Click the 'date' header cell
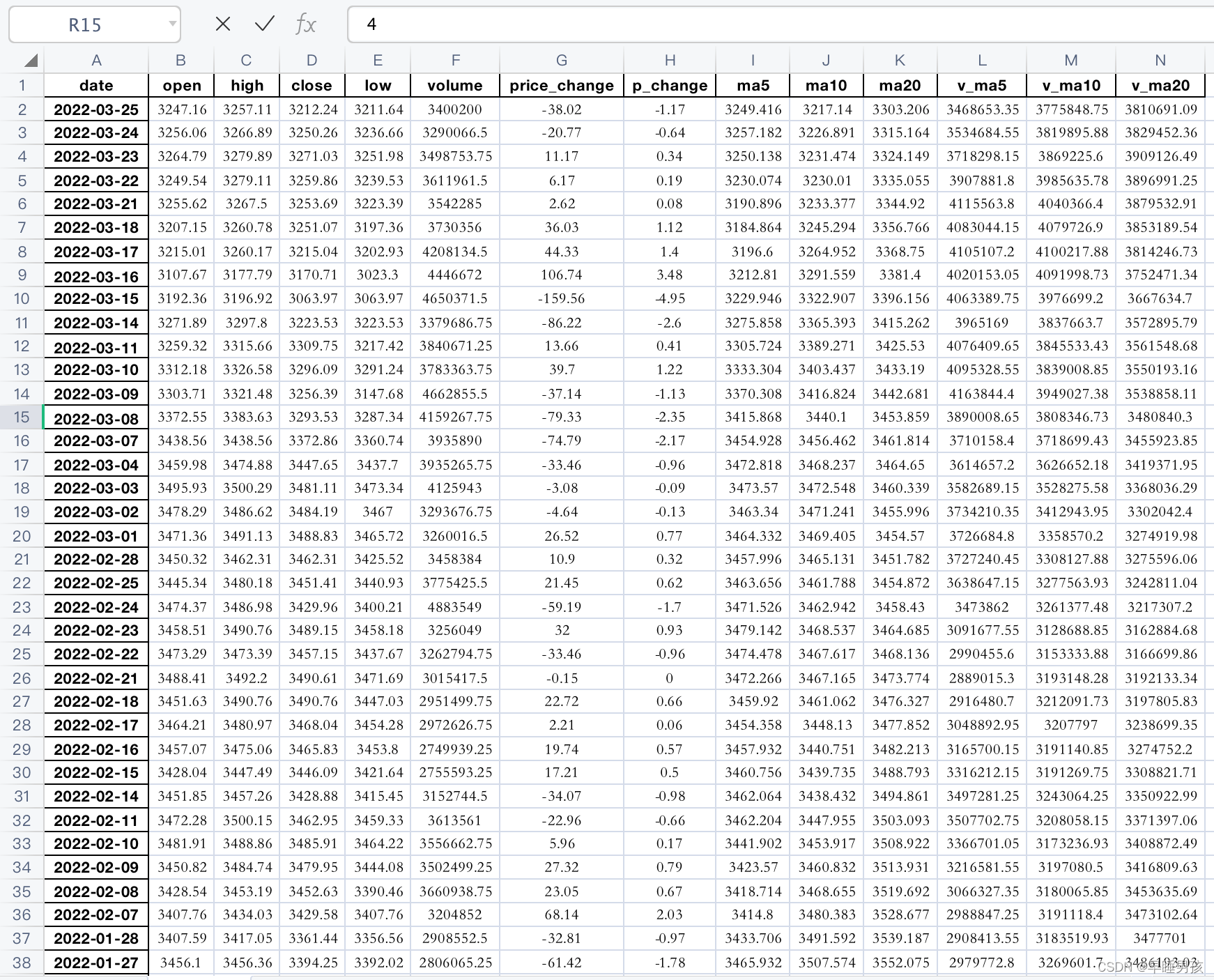The width and height of the screenshot is (1214, 980). (96, 85)
